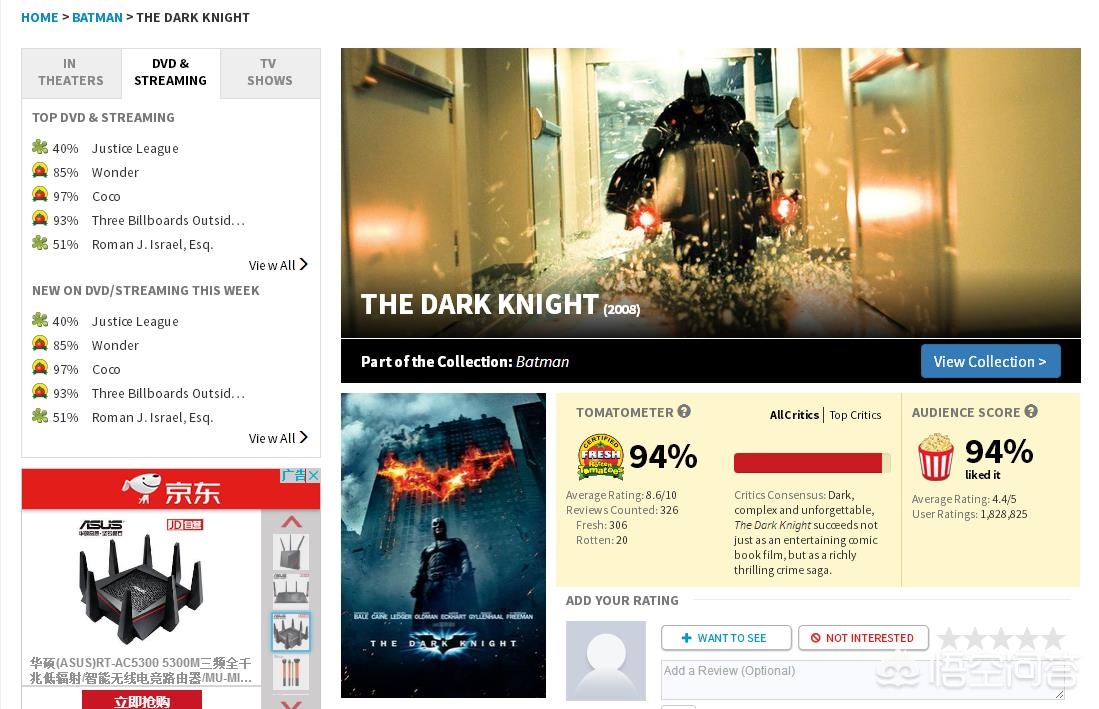The height and width of the screenshot is (709, 1099).
Task: Click tomato icon by Wonder under New This Week
Action: [40, 343]
